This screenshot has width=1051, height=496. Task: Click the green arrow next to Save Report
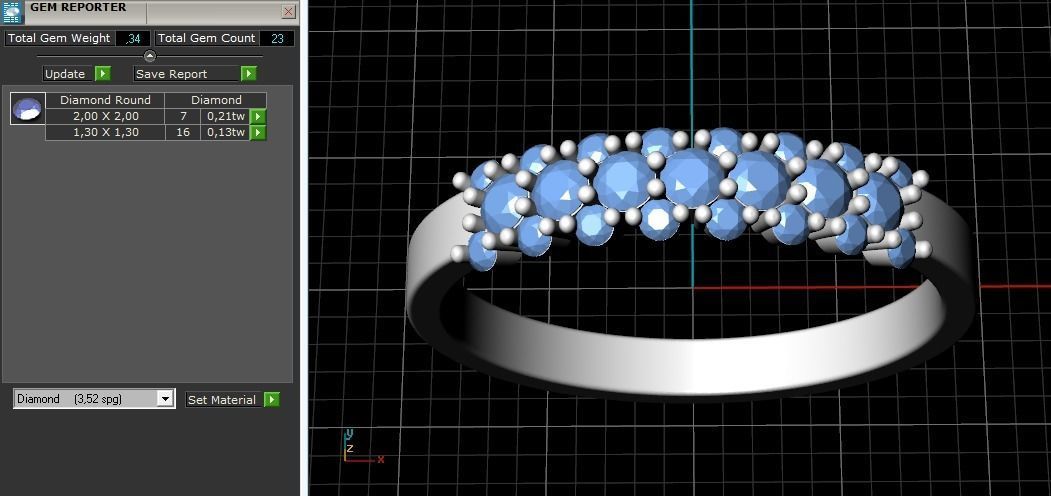click(x=249, y=74)
